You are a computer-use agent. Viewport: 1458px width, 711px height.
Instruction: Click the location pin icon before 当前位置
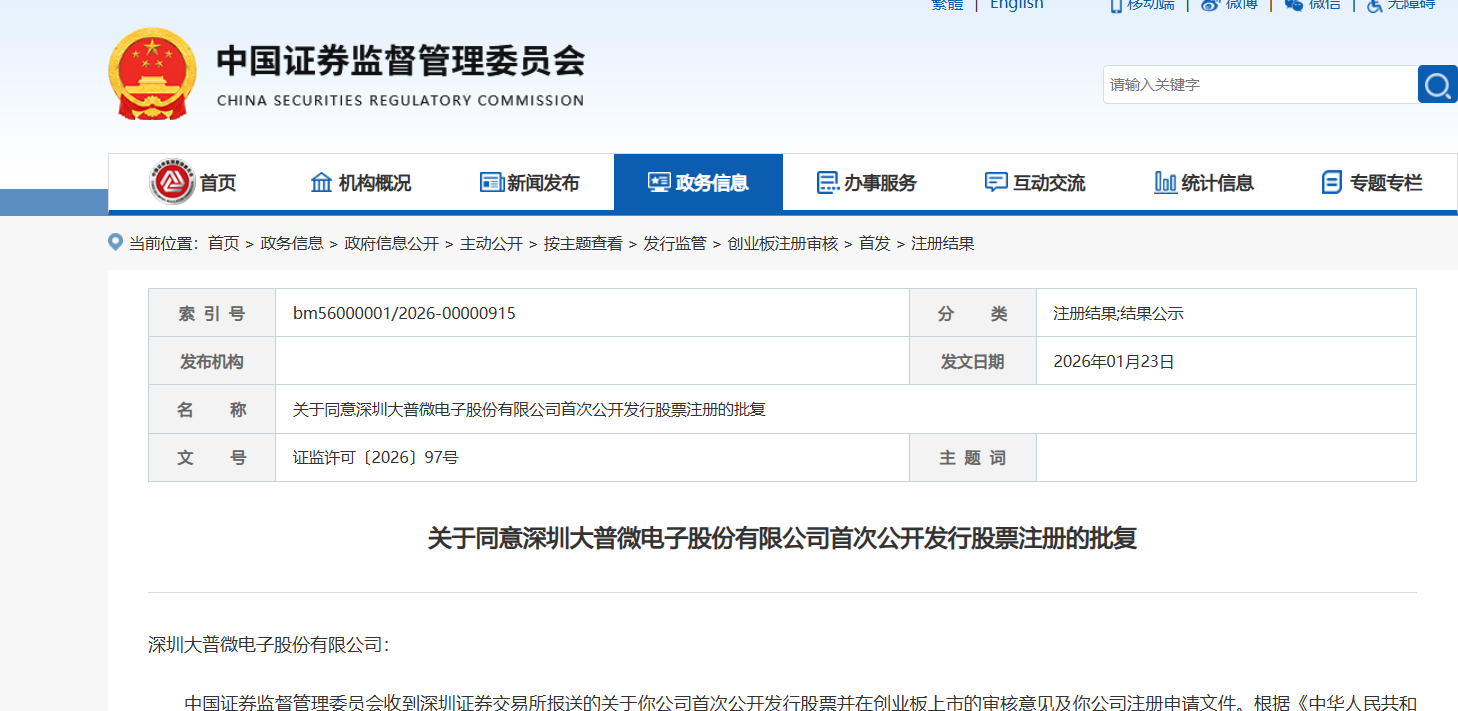click(115, 242)
